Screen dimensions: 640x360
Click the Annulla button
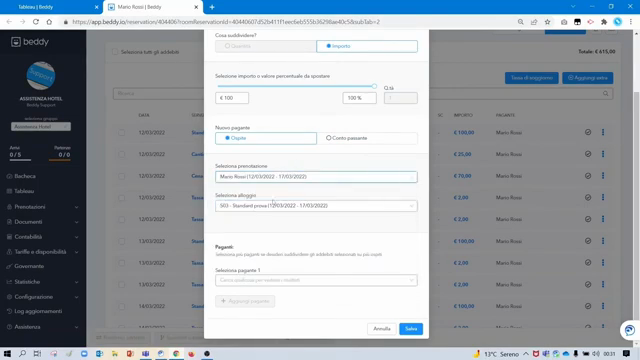pyautogui.click(x=382, y=329)
